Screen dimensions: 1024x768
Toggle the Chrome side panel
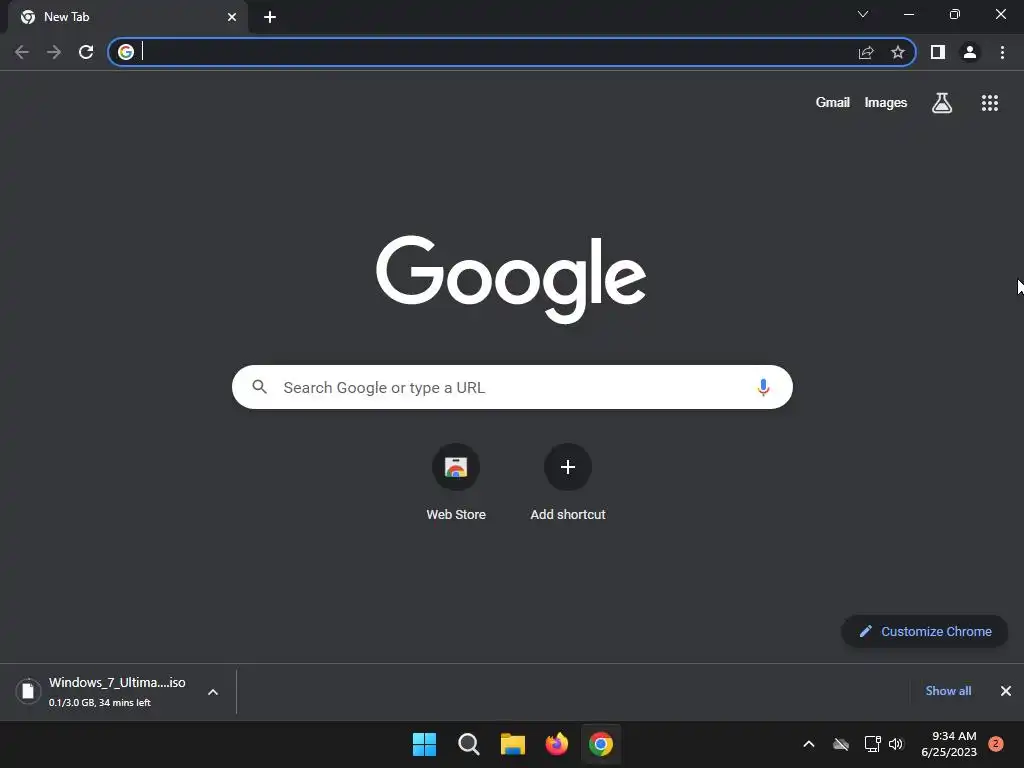[x=938, y=52]
